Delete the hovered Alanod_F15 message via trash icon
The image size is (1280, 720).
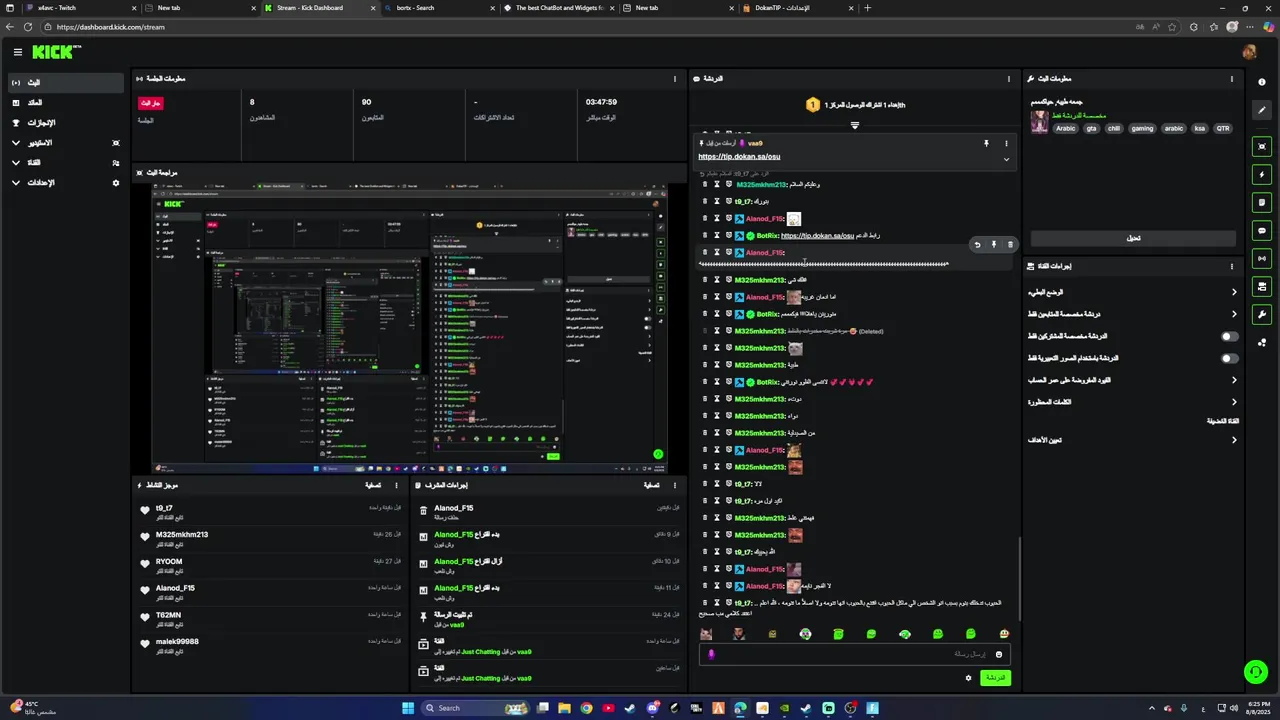click(1010, 244)
